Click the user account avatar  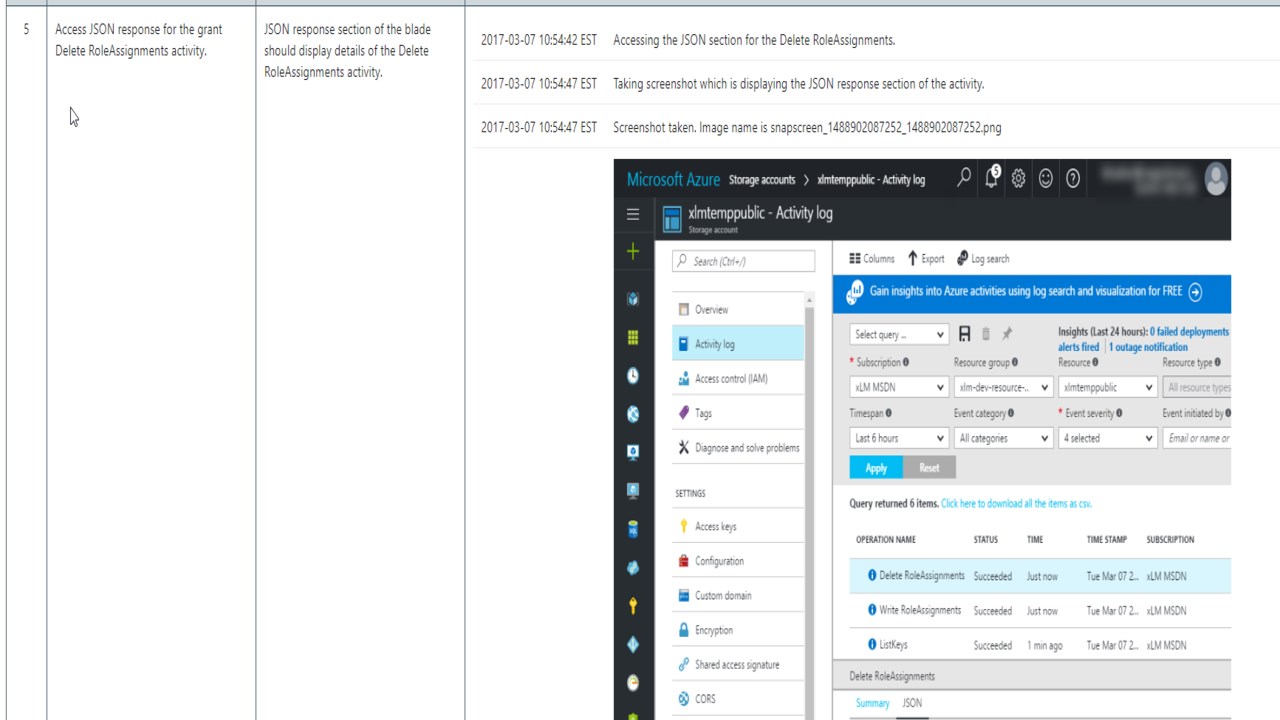pyautogui.click(x=1216, y=178)
